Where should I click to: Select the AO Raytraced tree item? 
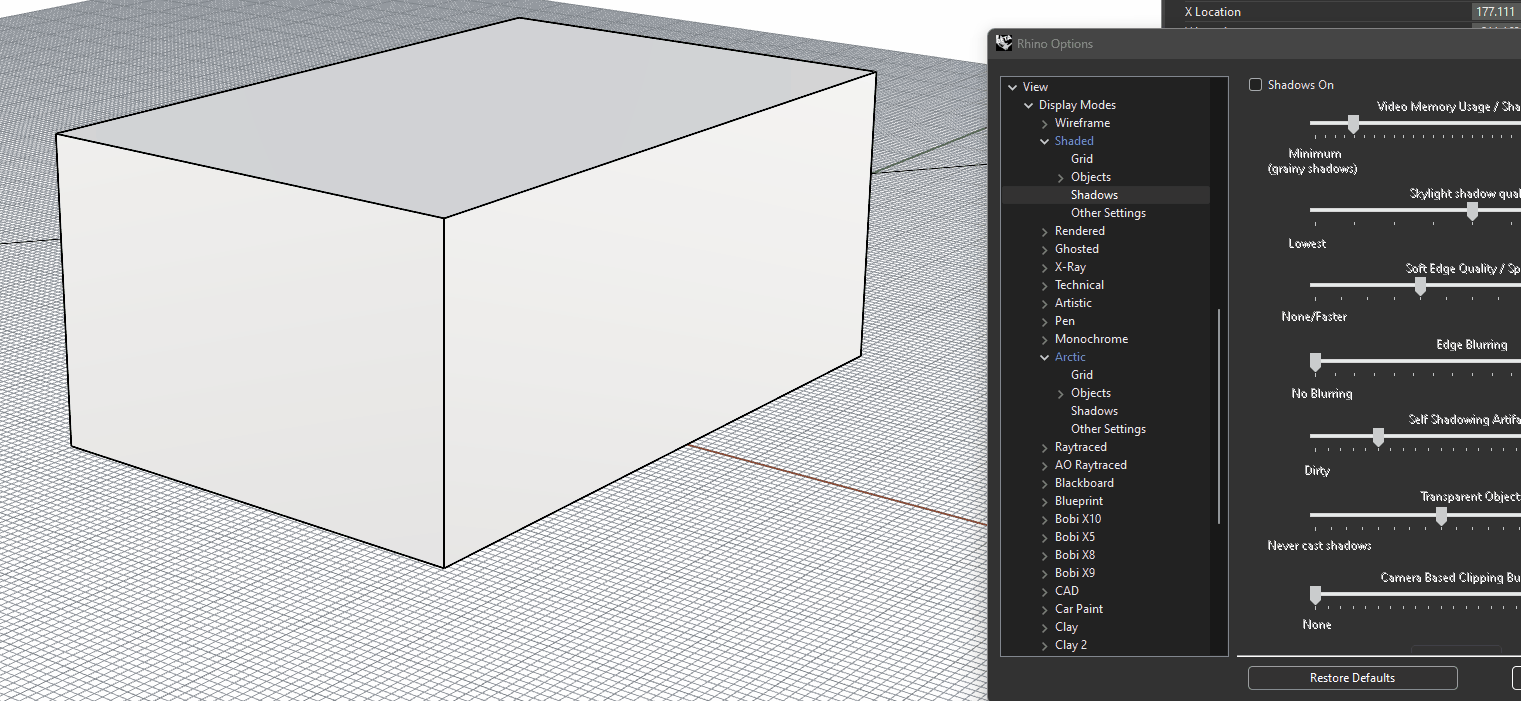pyautogui.click(x=1091, y=465)
